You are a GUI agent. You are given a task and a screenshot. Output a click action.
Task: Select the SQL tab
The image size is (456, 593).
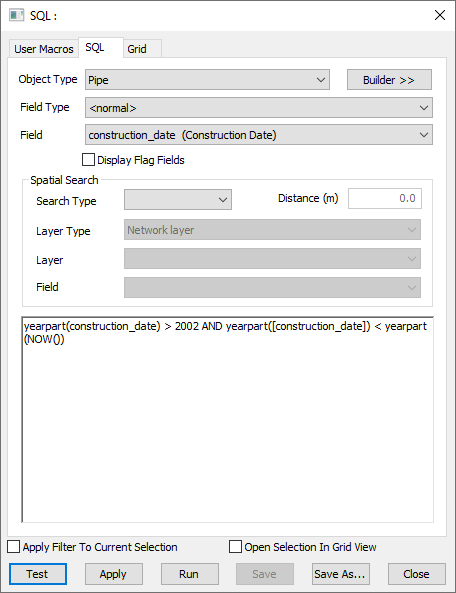101,48
